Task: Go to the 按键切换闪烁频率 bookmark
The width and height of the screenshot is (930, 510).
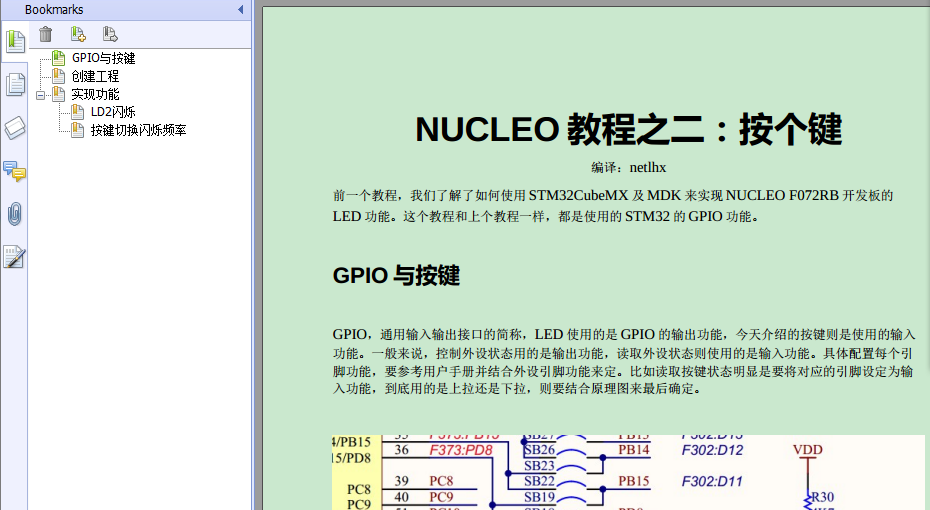Action: point(139,130)
